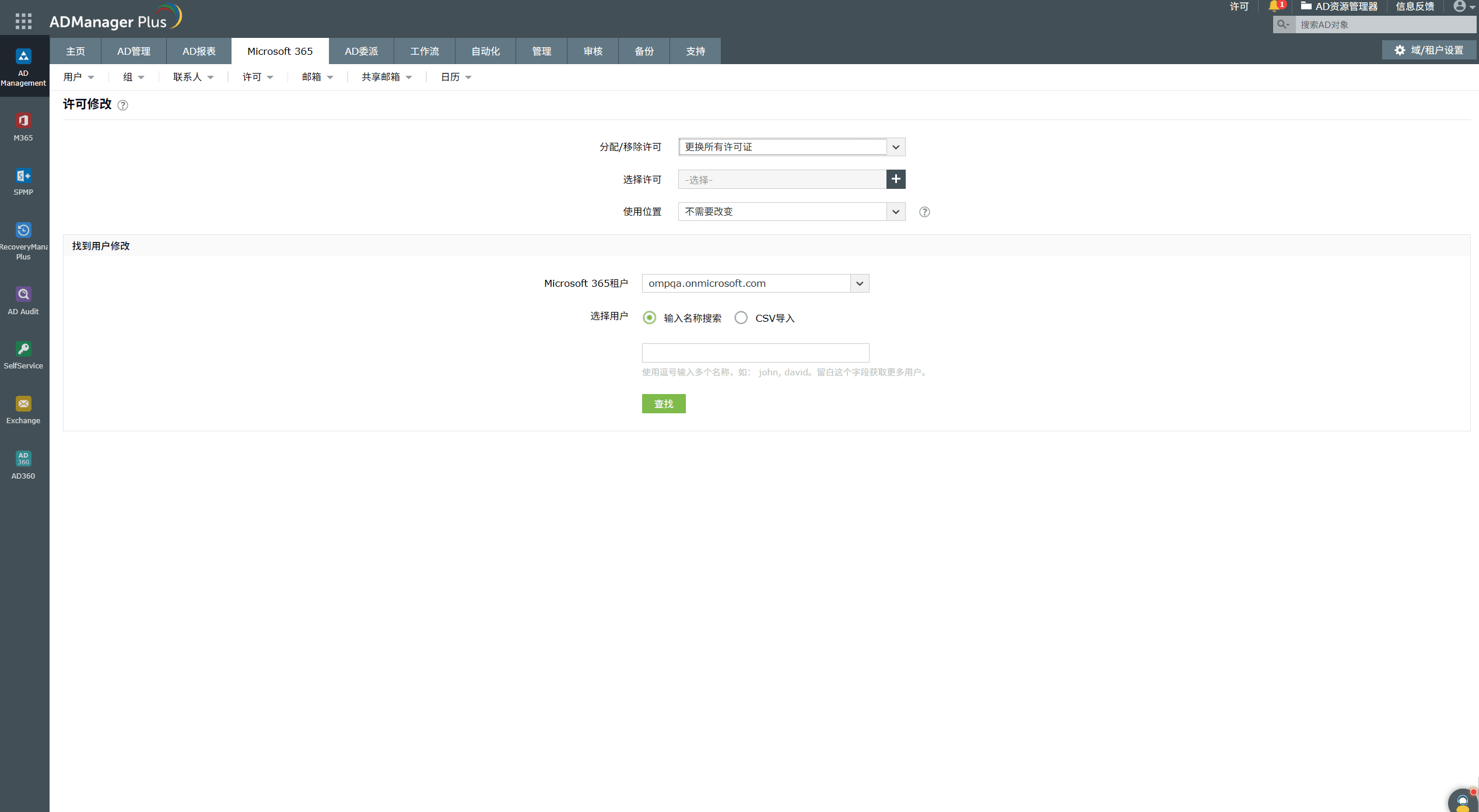Screen dimensions: 1479x812
Task: Click the user name search input field
Action: coord(755,353)
